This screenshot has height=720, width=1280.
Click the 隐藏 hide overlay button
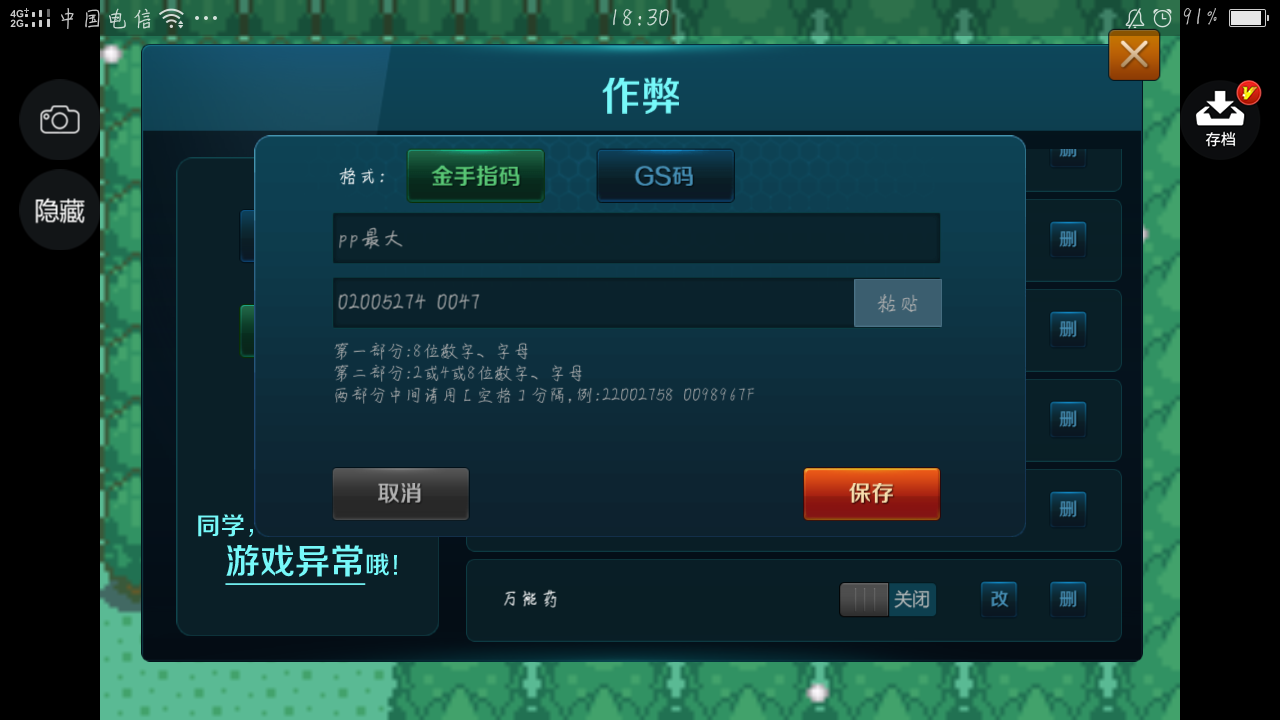point(59,210)
